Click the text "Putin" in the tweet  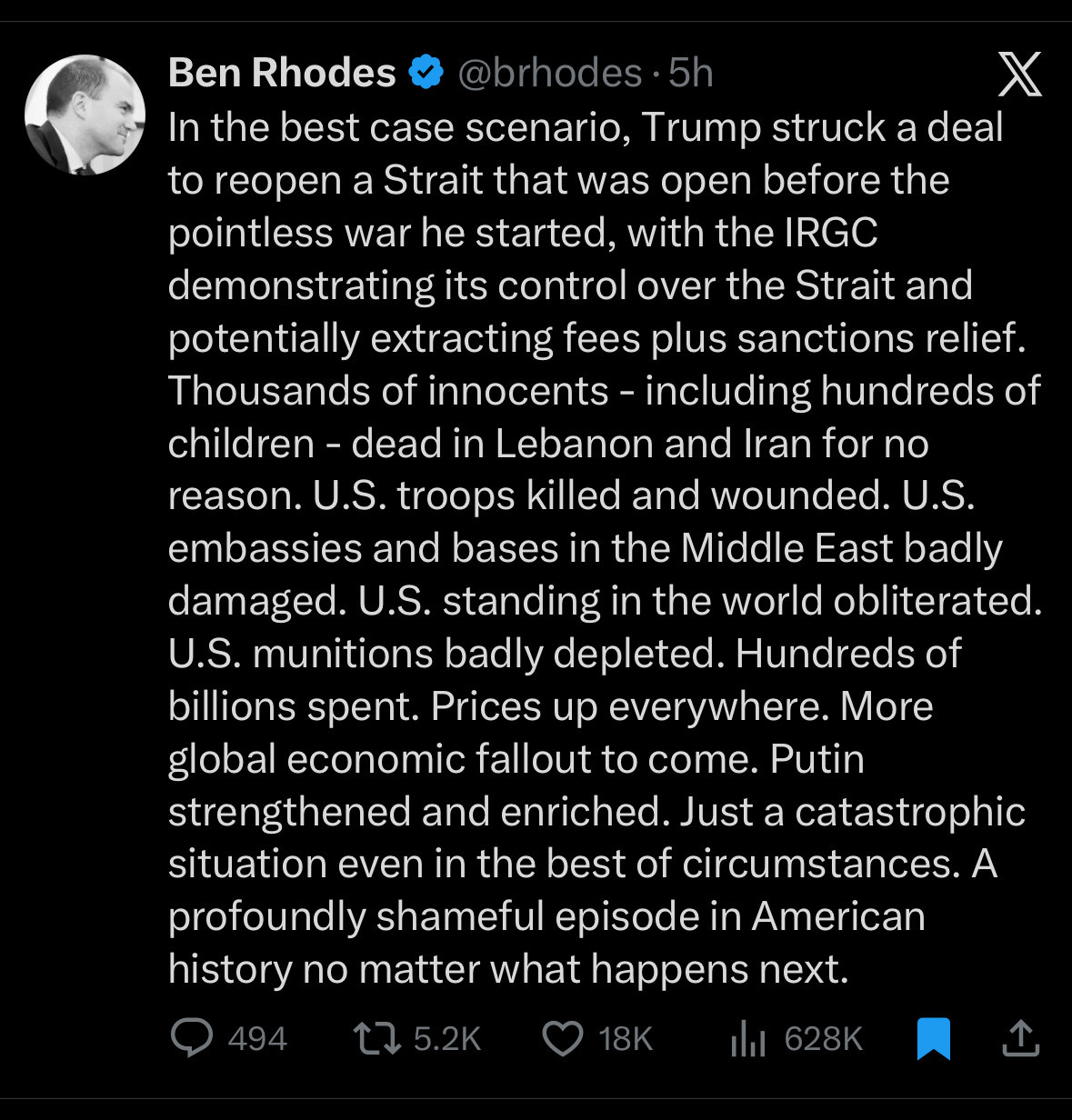click(817, 759)
